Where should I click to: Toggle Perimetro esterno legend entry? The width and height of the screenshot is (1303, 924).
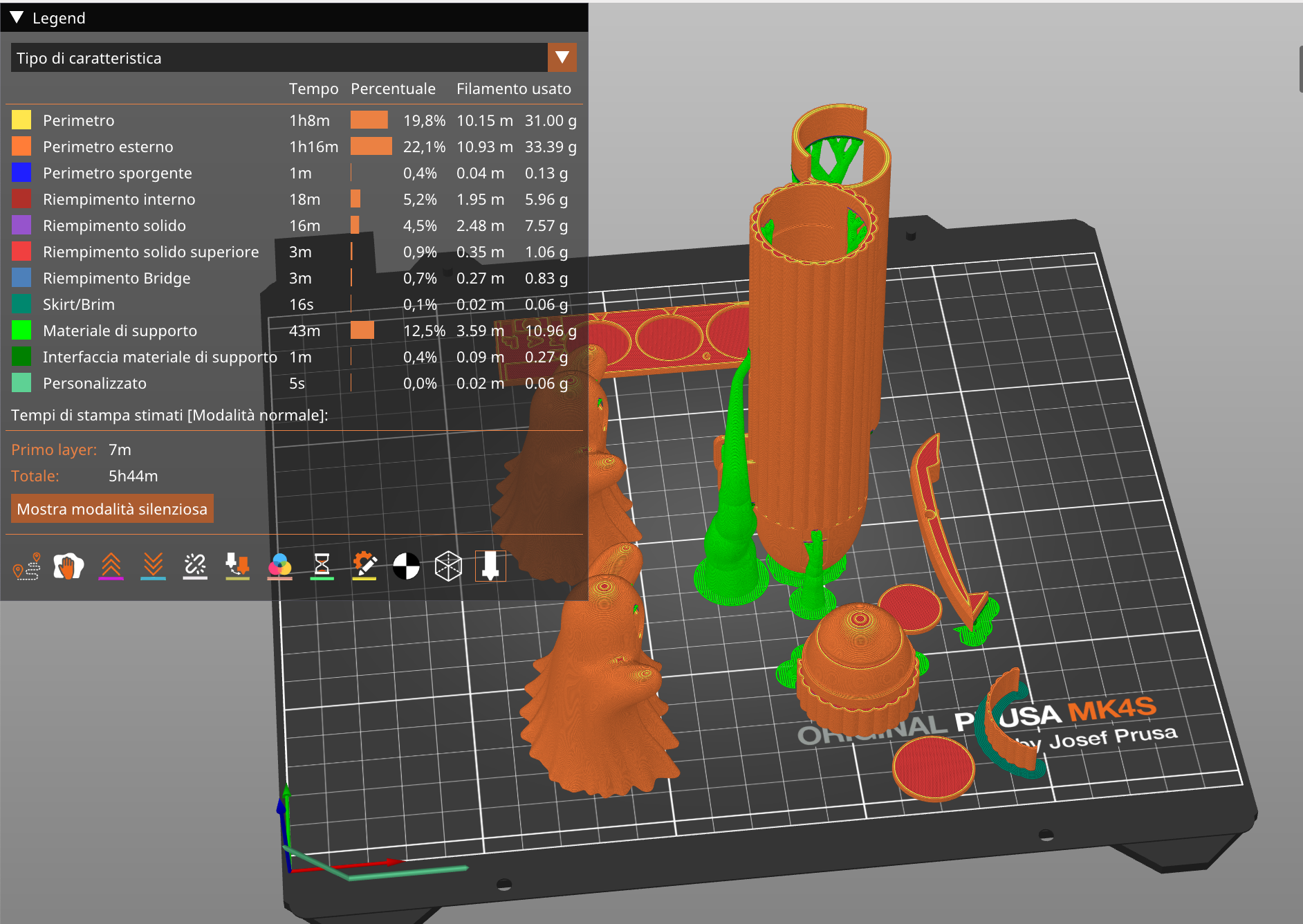(108, 147)
